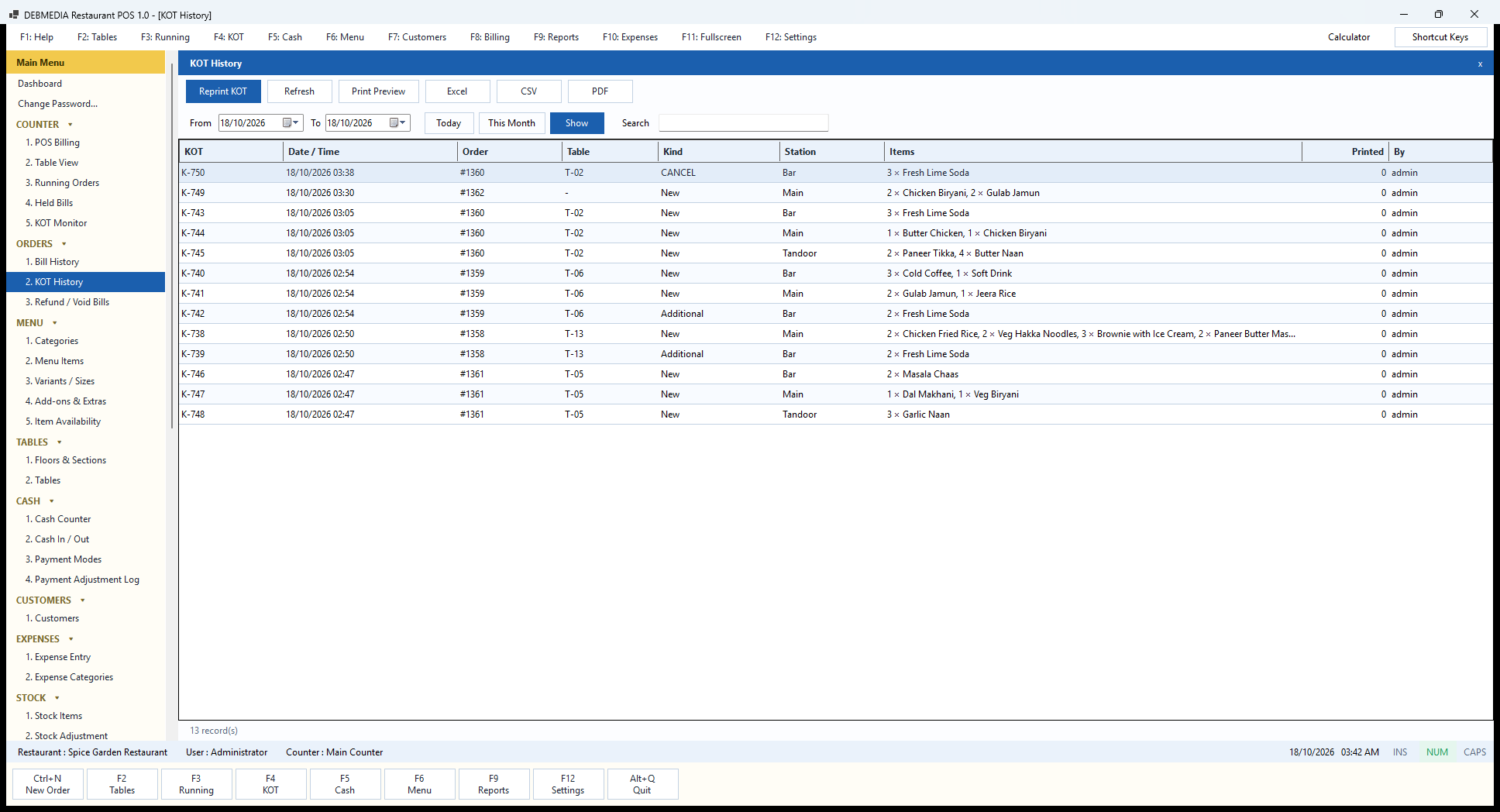Collapse the COUNTER section arrow
The image size is (1500, 812).
pyautogui.click(x=71, y=125)
